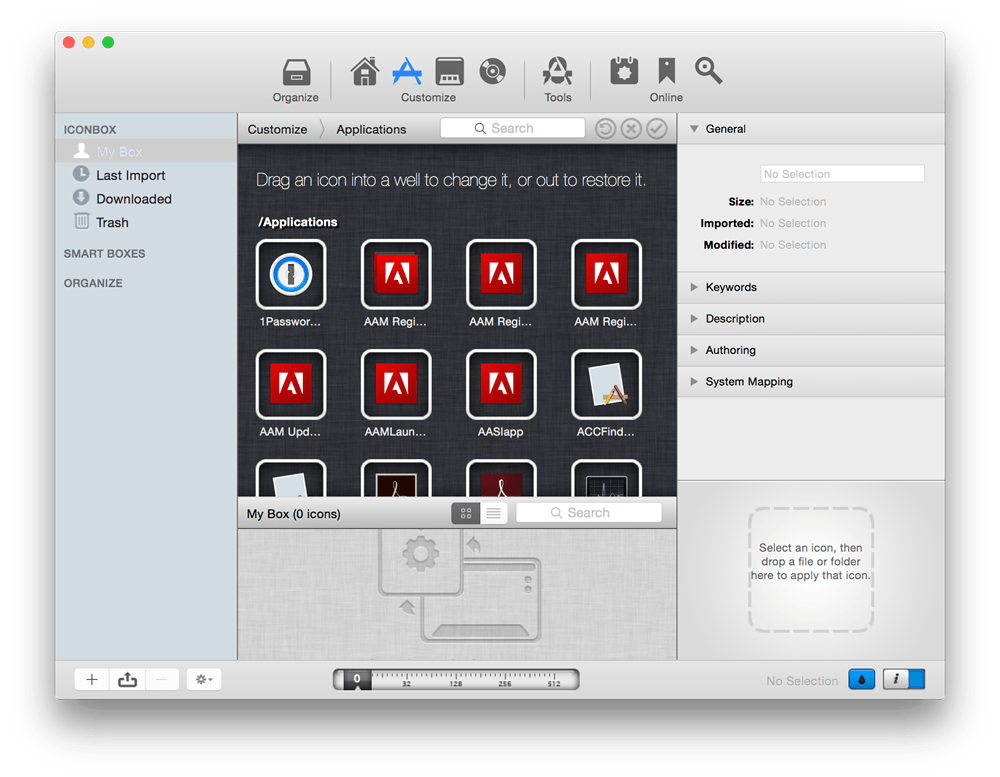Switch My Box to list view
Image resolution: width=1000 pixels, height=777 pixels.
coord(494,513)
